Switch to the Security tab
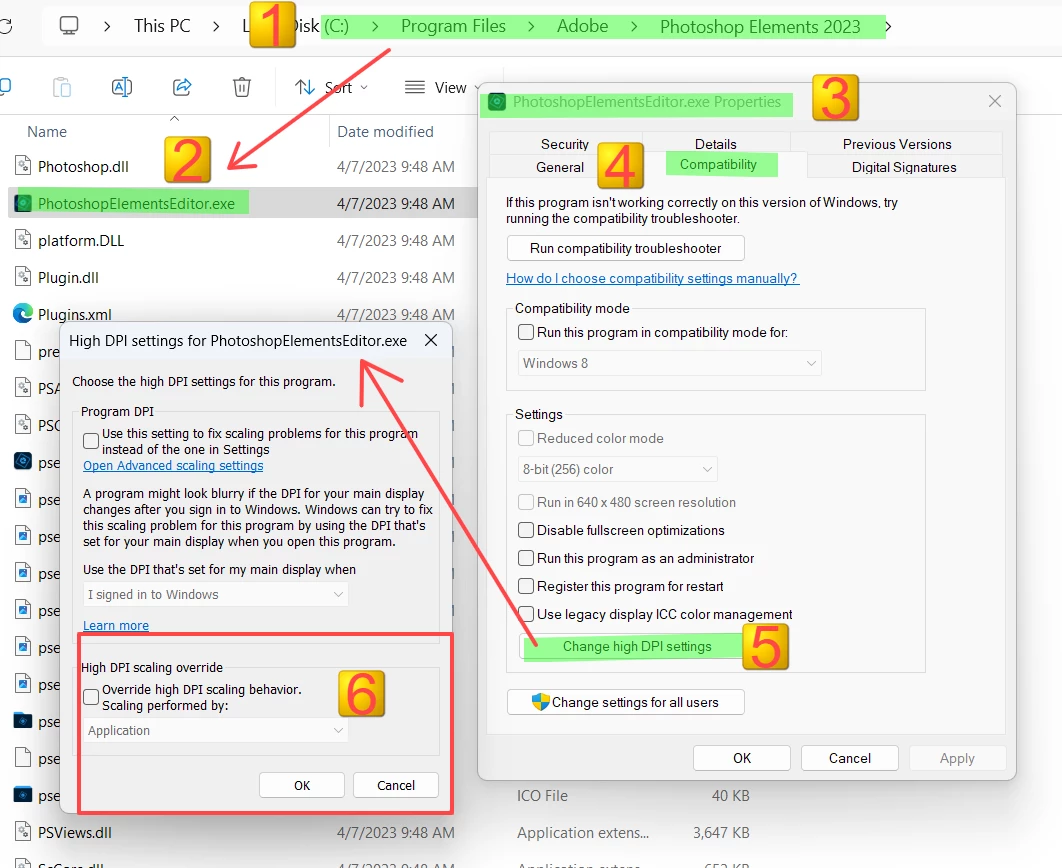 coord(565,144)
